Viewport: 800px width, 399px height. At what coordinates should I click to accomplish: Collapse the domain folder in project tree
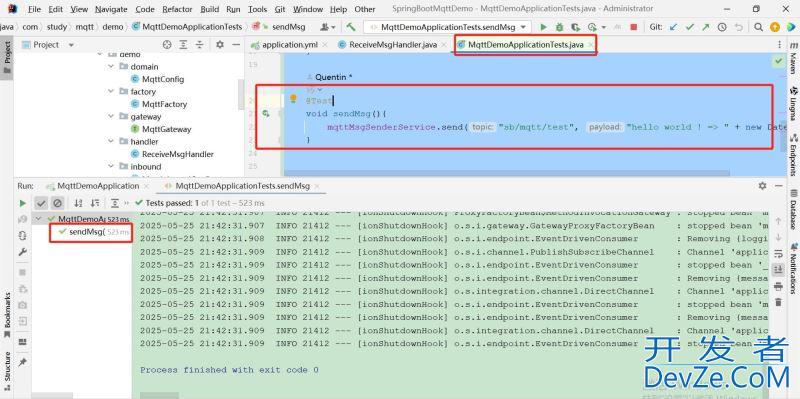[x=111, y=67]
